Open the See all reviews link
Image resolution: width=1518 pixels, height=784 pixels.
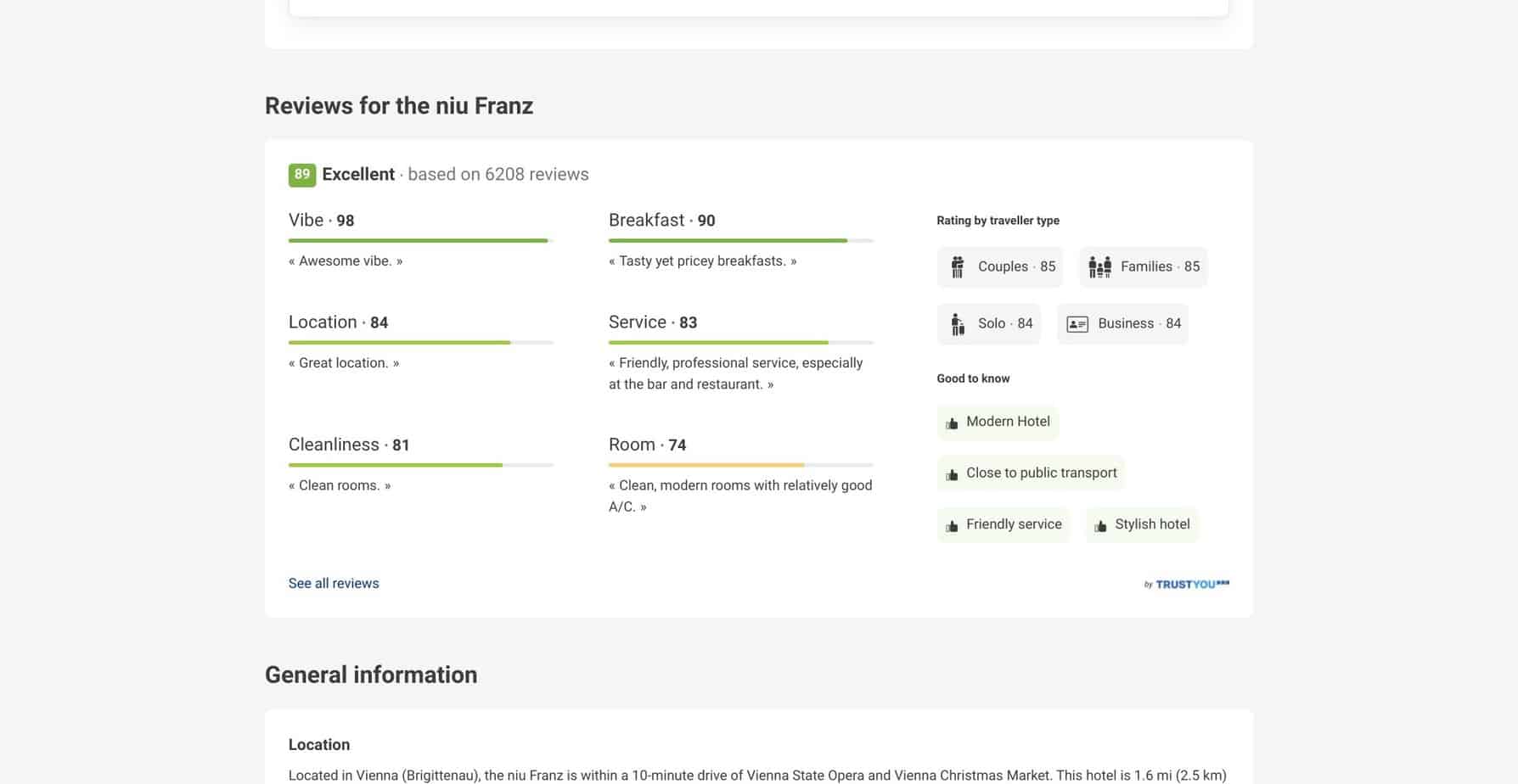point(334,583)
